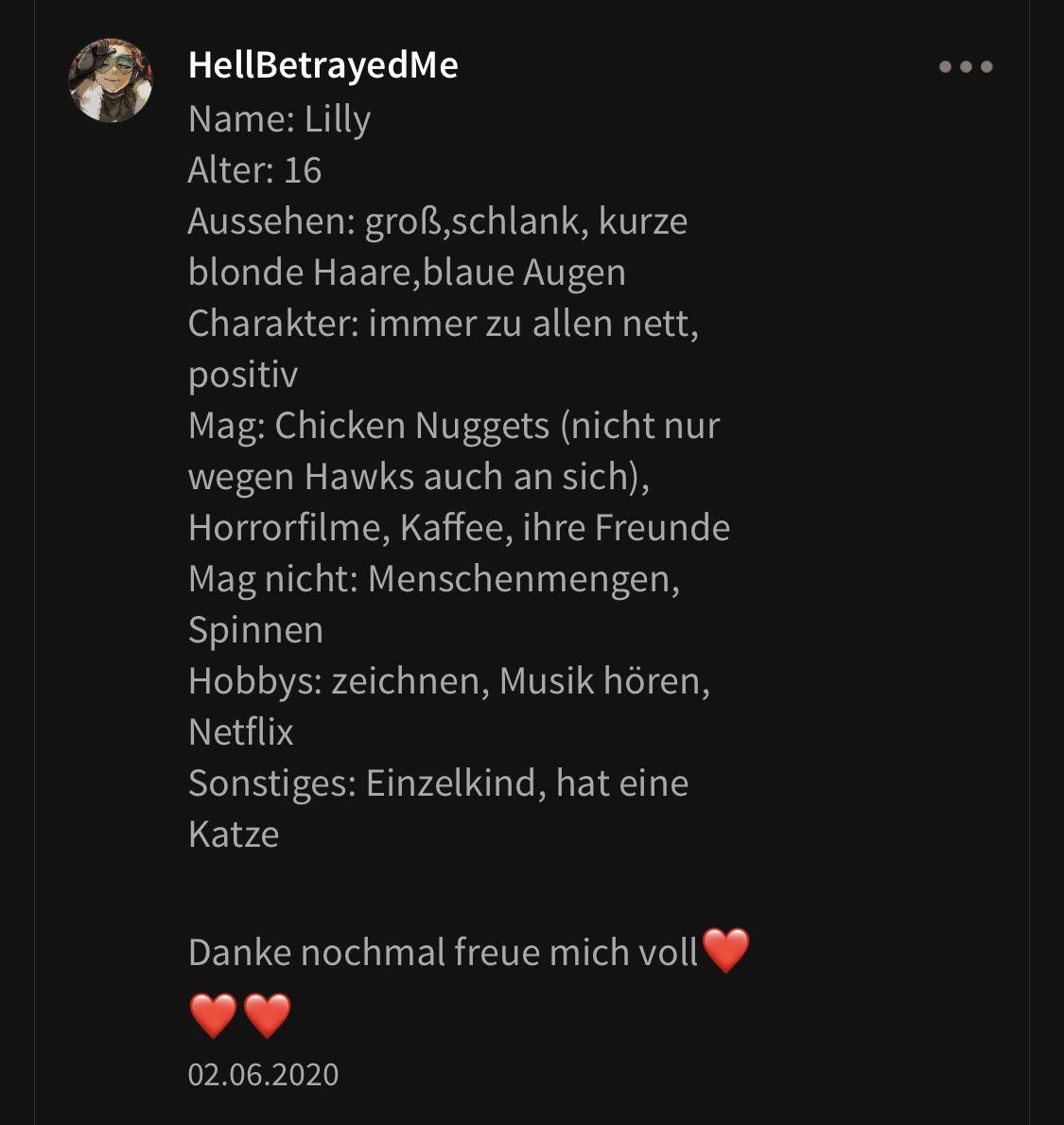The image size is (1064, 1125).
Task: Click the 'Hobbys: zeichnen, Musik hören' line
Action: click(x=449, y=681)
